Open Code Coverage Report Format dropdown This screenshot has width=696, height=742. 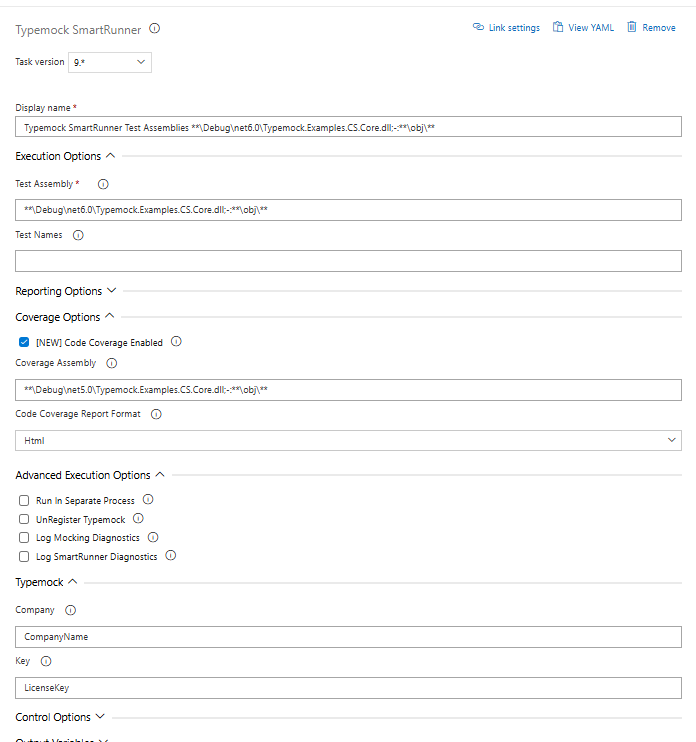[348, 440]
